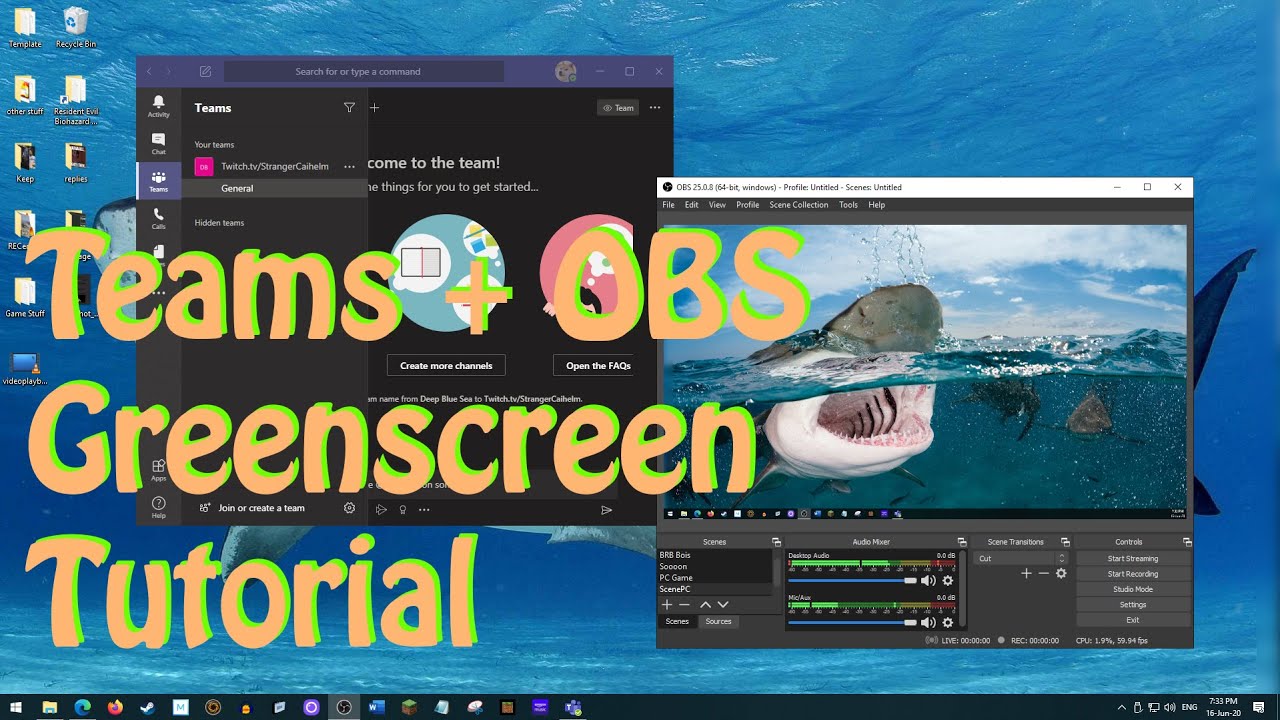
Task: Open Mic/Aux gear settings in OBS
Action: [948, 622]
